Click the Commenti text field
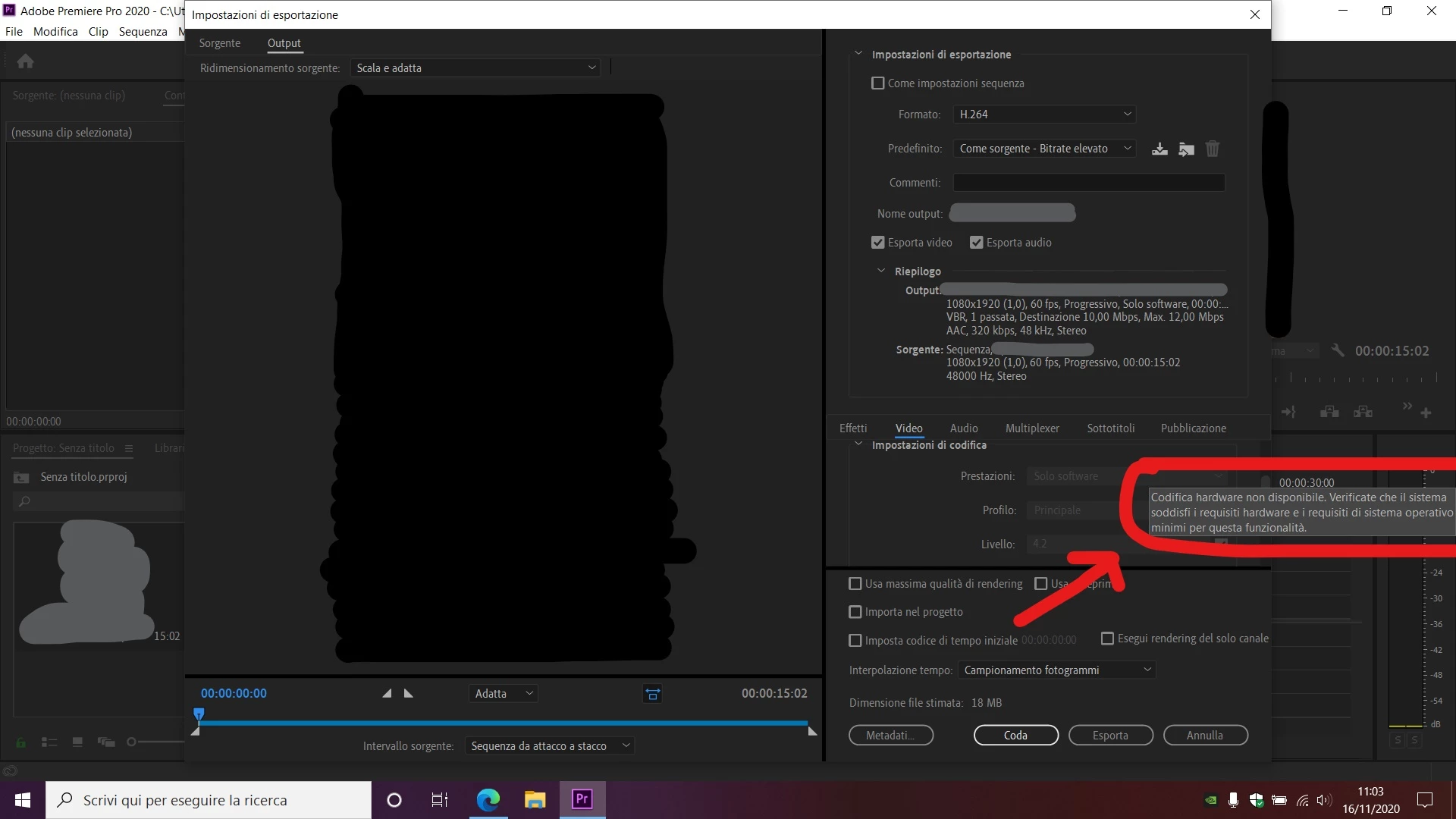 (x=1088, y=183)
